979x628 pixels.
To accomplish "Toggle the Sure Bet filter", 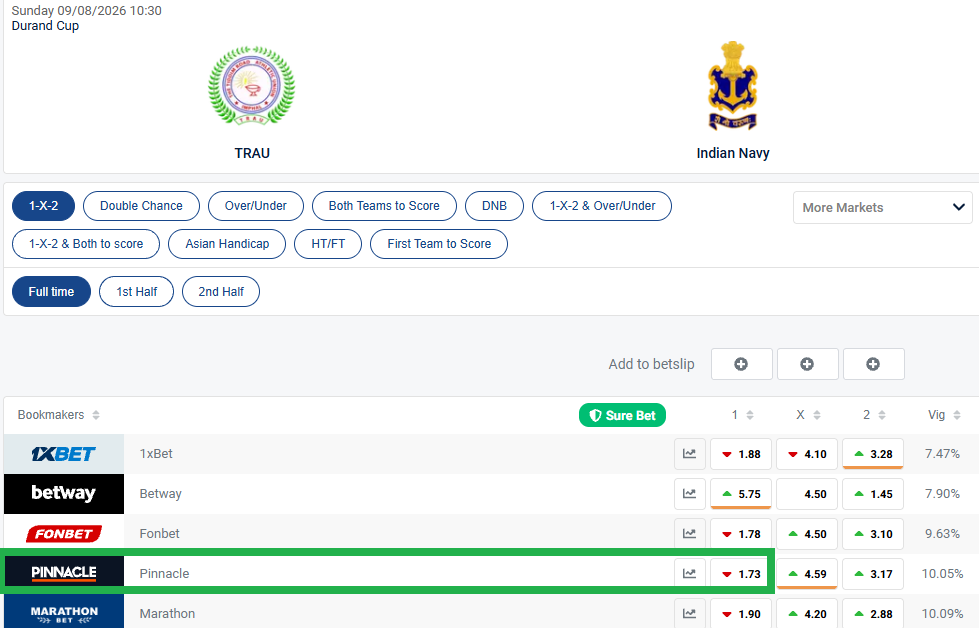I will (622, 415).
